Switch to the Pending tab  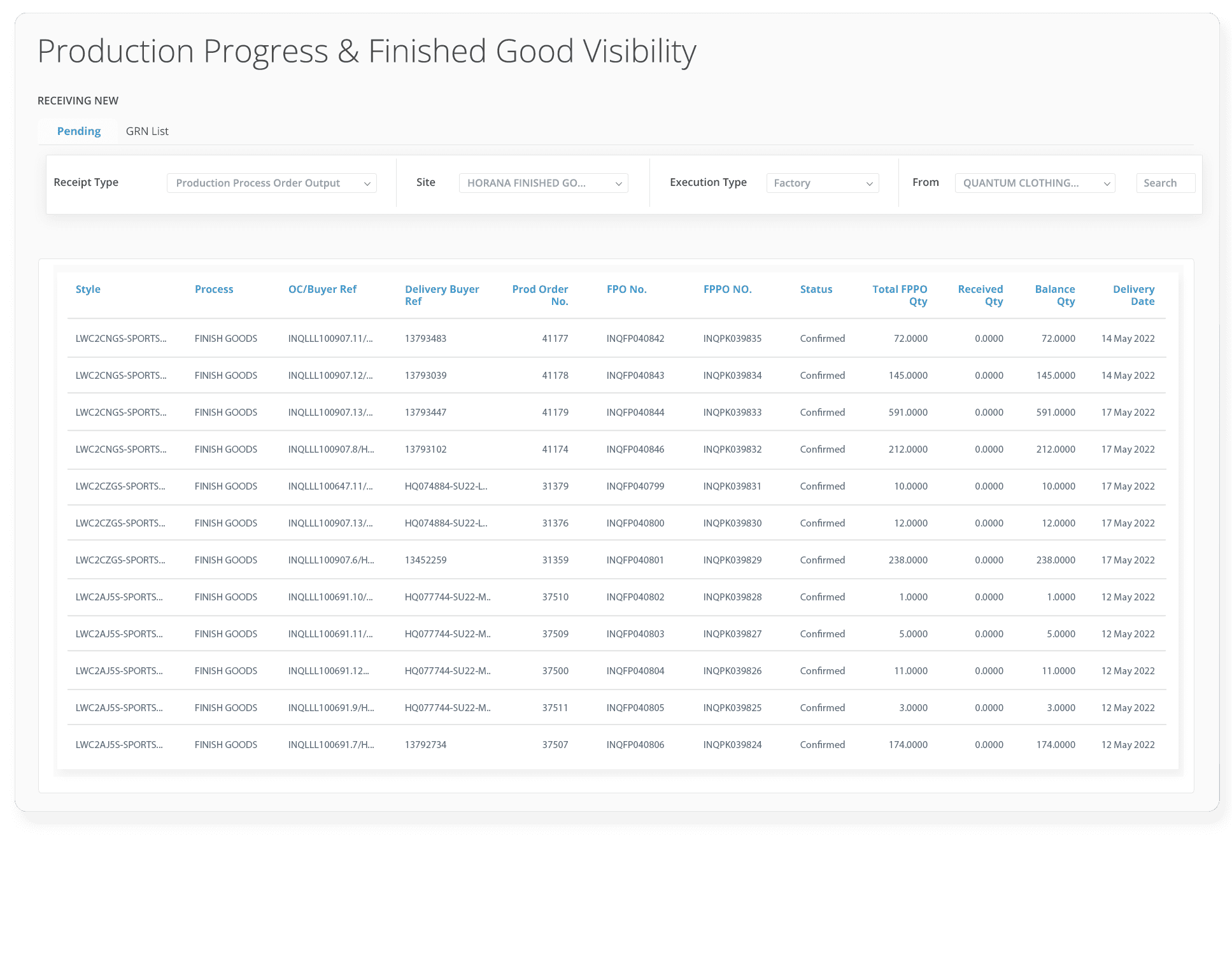(79, 131)
